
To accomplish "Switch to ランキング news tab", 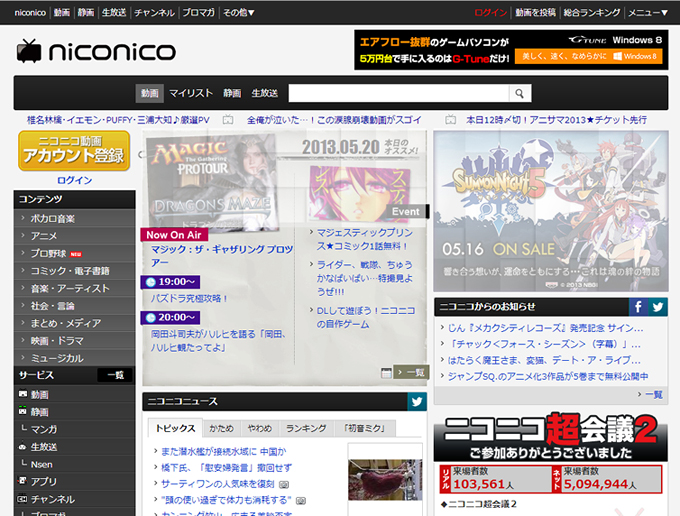I will click(x=306, y=428).
